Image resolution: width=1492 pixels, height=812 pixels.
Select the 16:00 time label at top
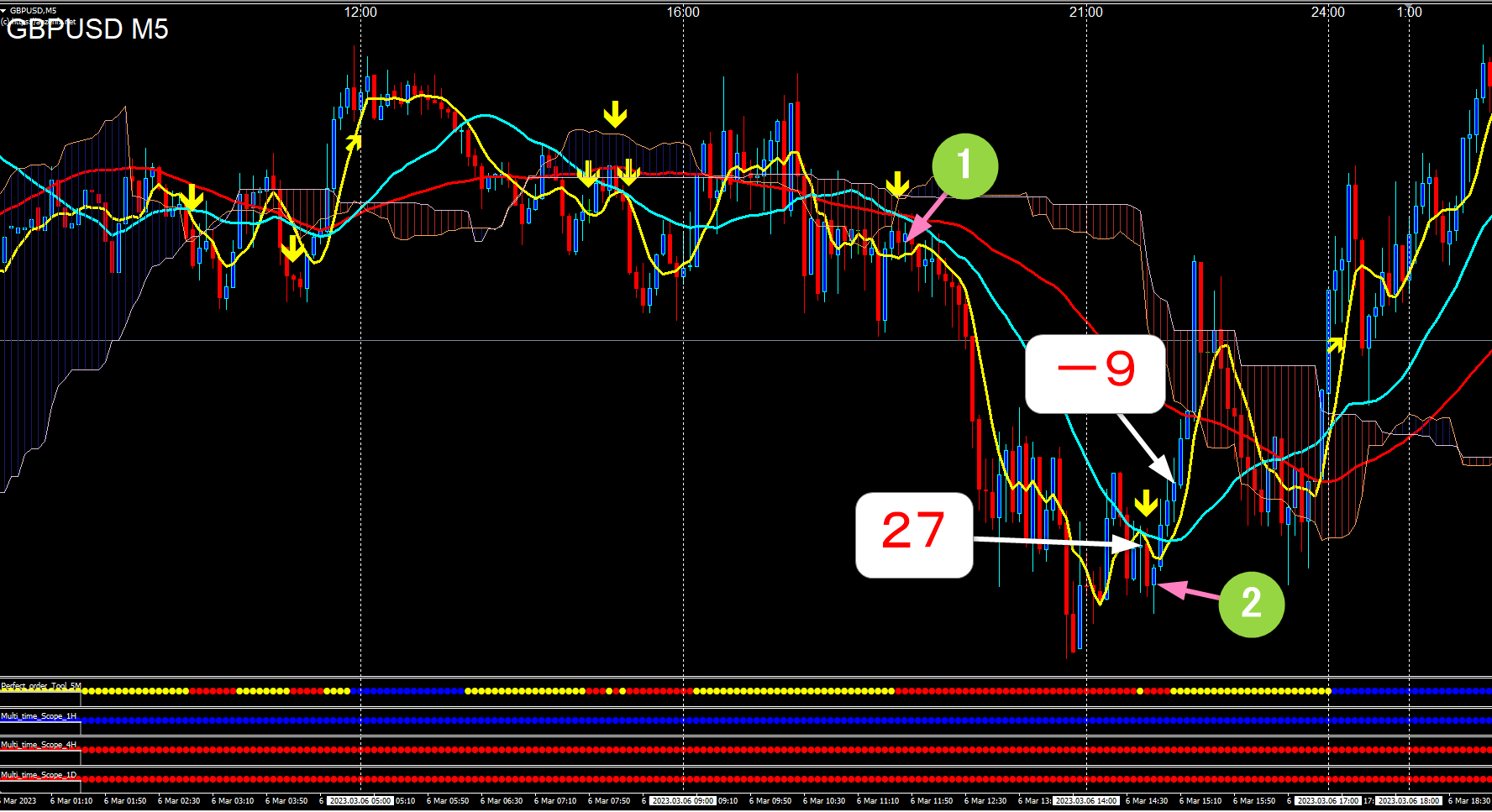coord(683,12)
